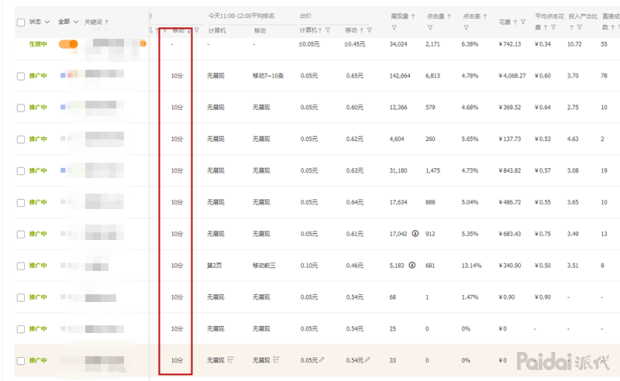Open the filter funnel under 展现量
The height and width of the screenshot is (381, 620).
pos(394,28)
